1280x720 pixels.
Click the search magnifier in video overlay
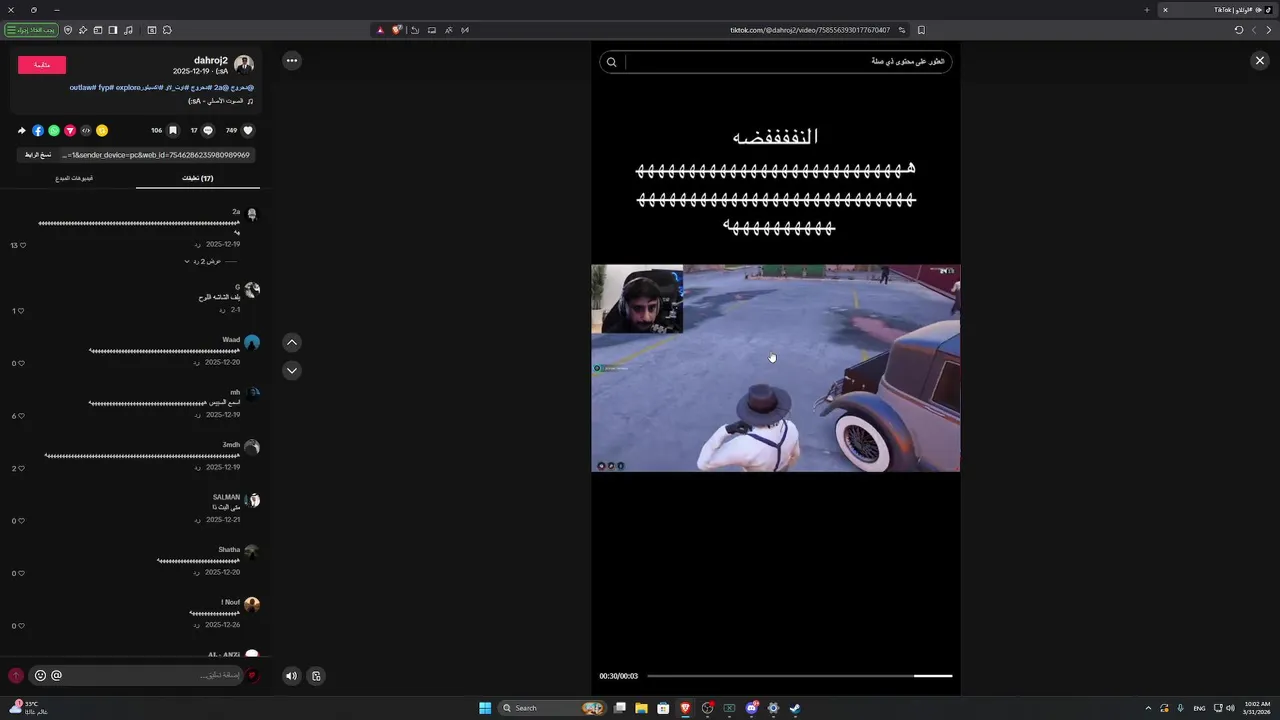612,62
